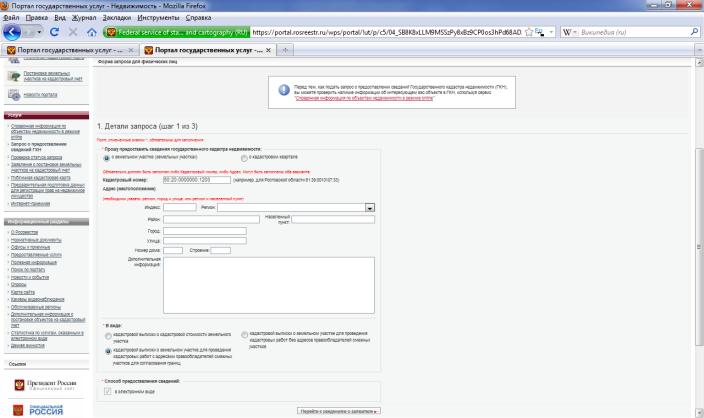Select 'о земельном участке' radio option

click(106, 158)
